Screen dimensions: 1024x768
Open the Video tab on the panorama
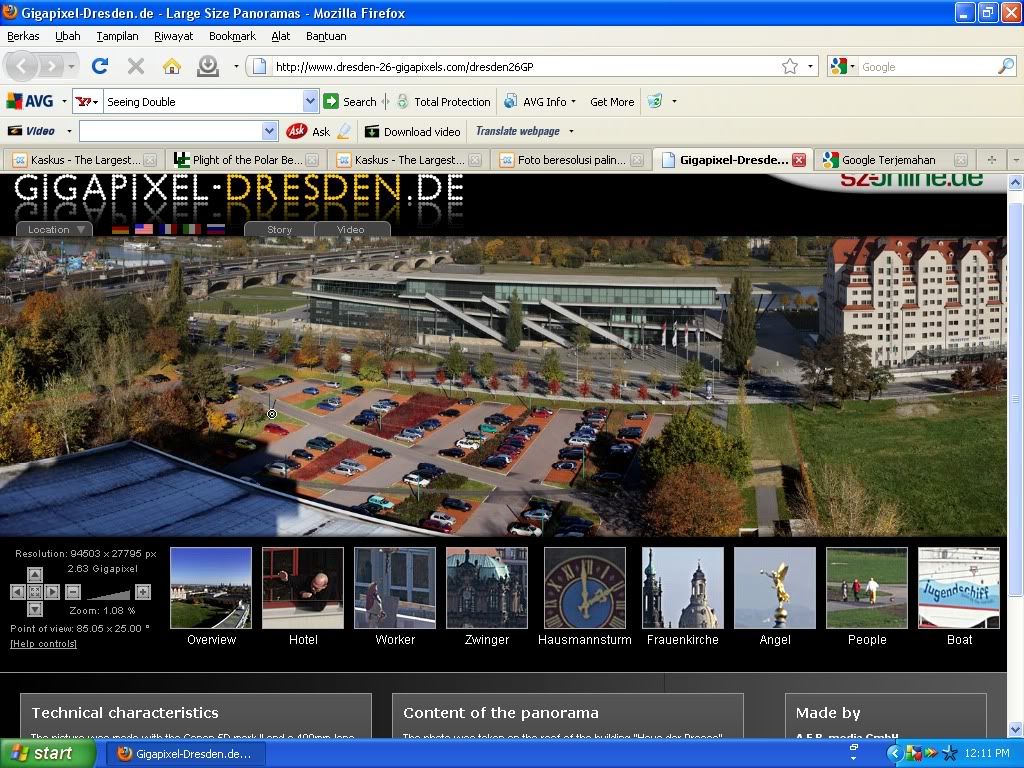[351, 229]
